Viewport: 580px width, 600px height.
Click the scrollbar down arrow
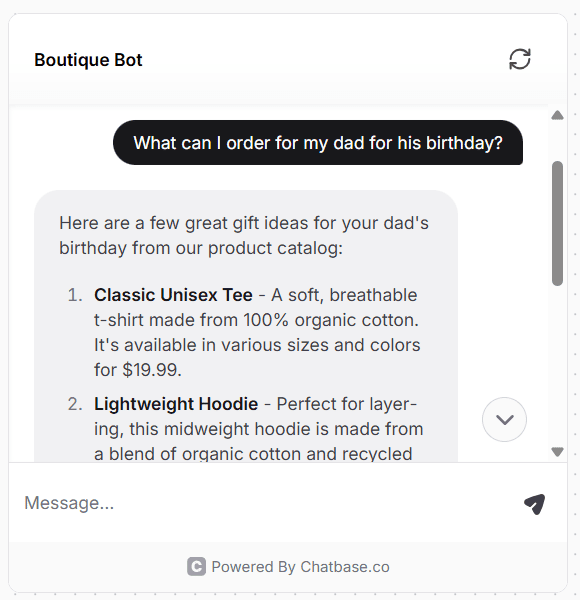pos(557,452)
